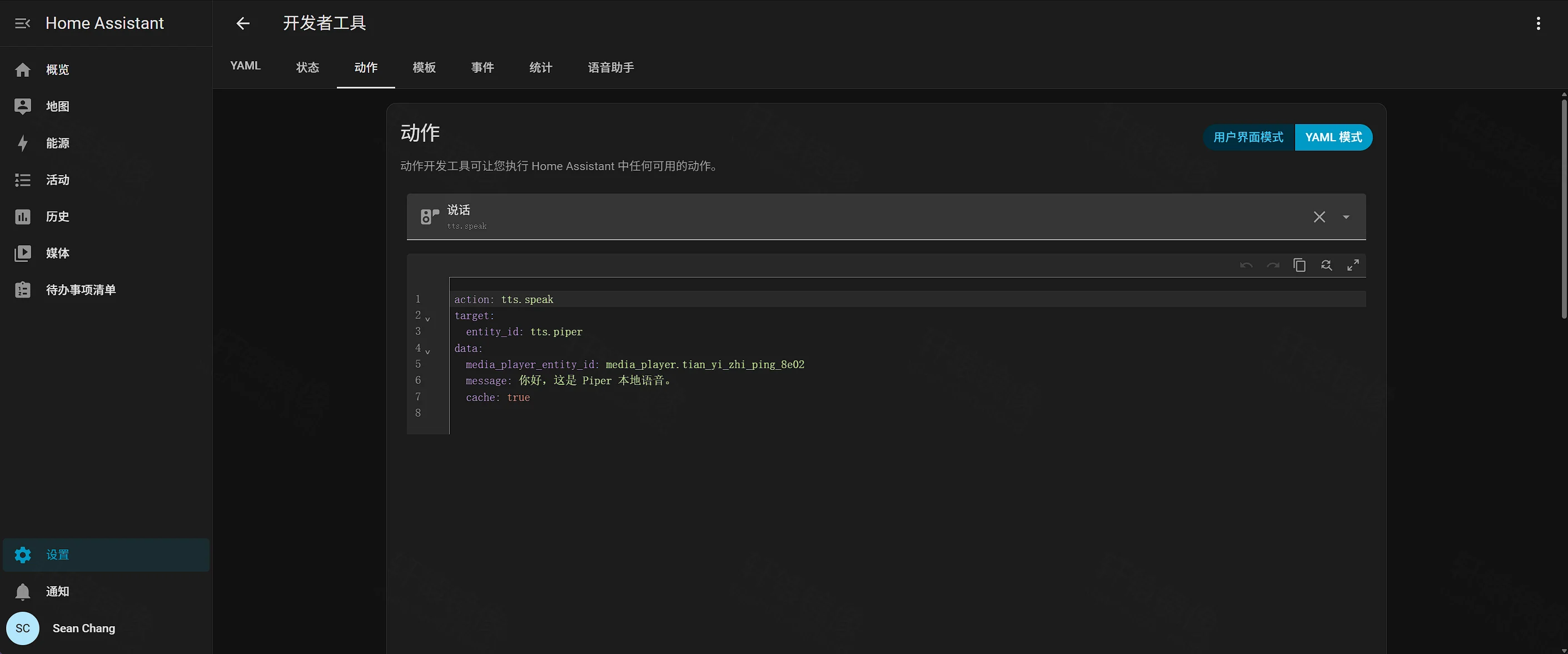This screenshot has height=654, width=1568.
Task: Collapse the data: block fold arrow
Action: tap(427, 351)
